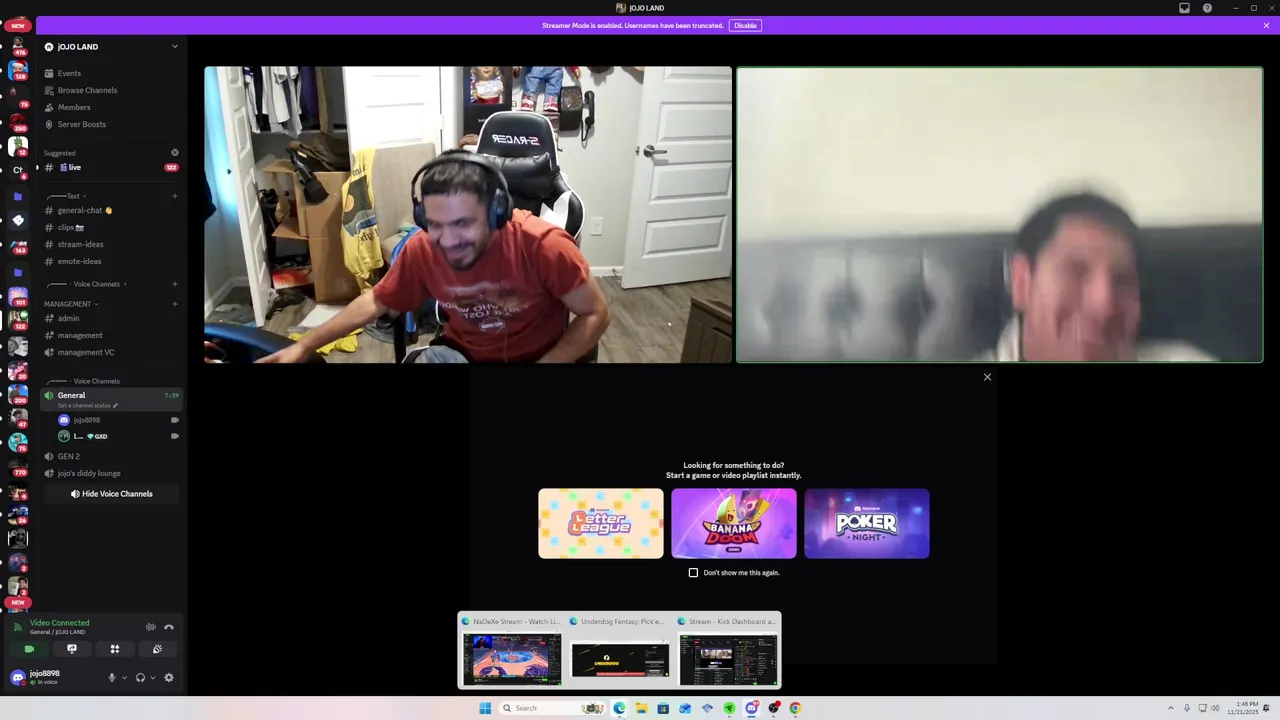Add a channel to the MANAGEMENT category
This screenshot has height=720, width=1280.
pyautogui.click(x=175, y=304)
